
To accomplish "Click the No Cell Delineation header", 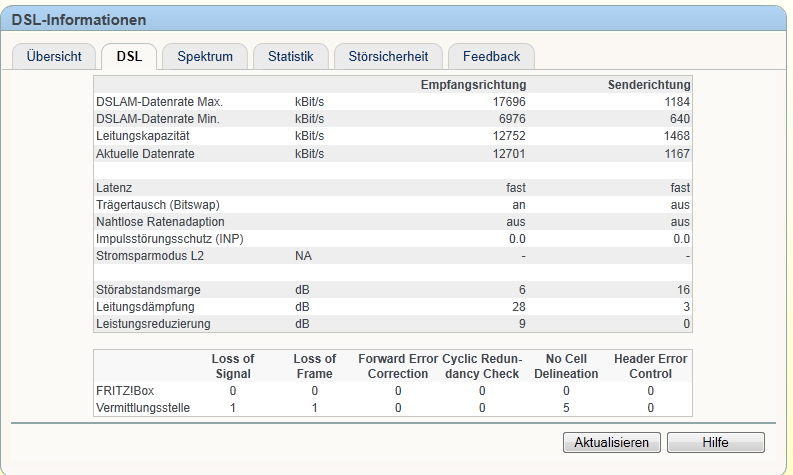I will (x=566, y=366).
